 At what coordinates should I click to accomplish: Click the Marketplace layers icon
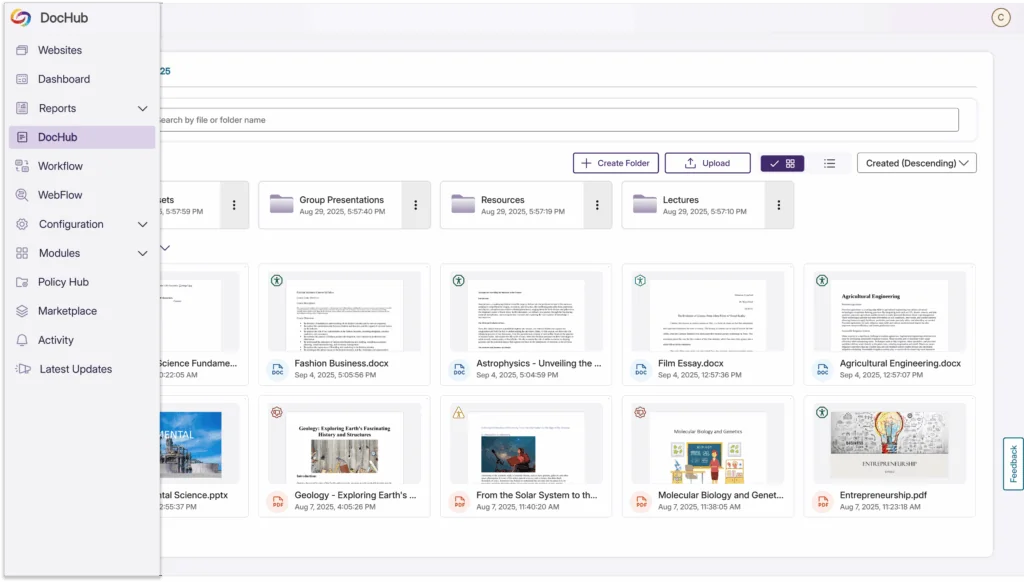coord(22,311)
